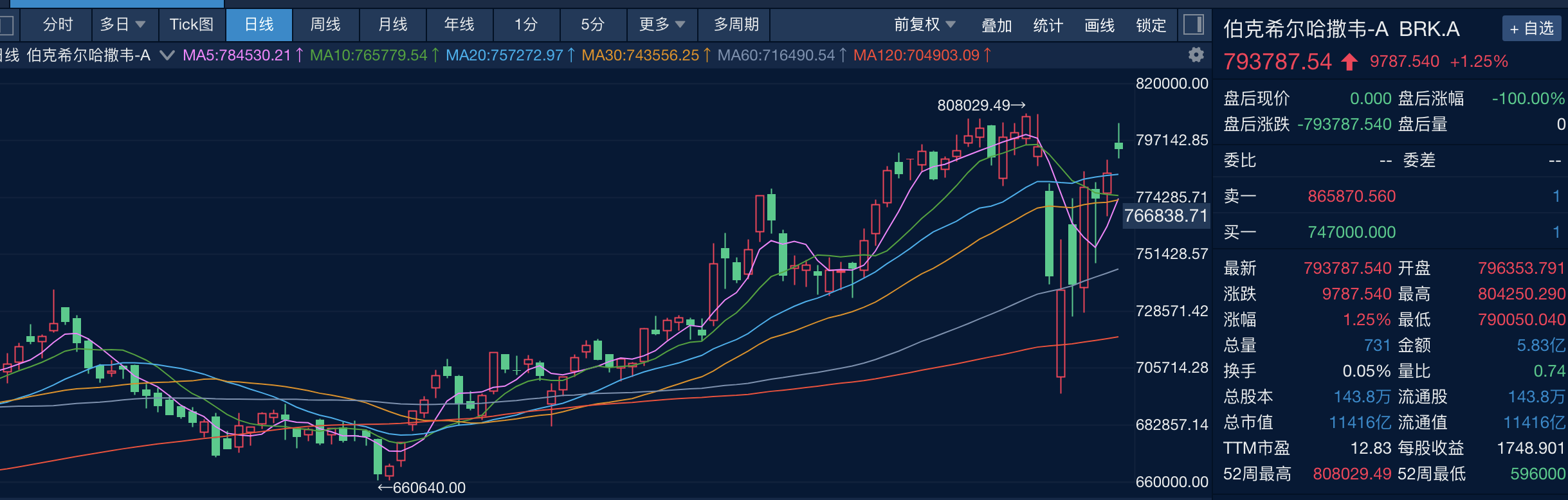Click the 量比 value 0.74
This screenshot has height=500, width=1568.
coord(1549,371)
